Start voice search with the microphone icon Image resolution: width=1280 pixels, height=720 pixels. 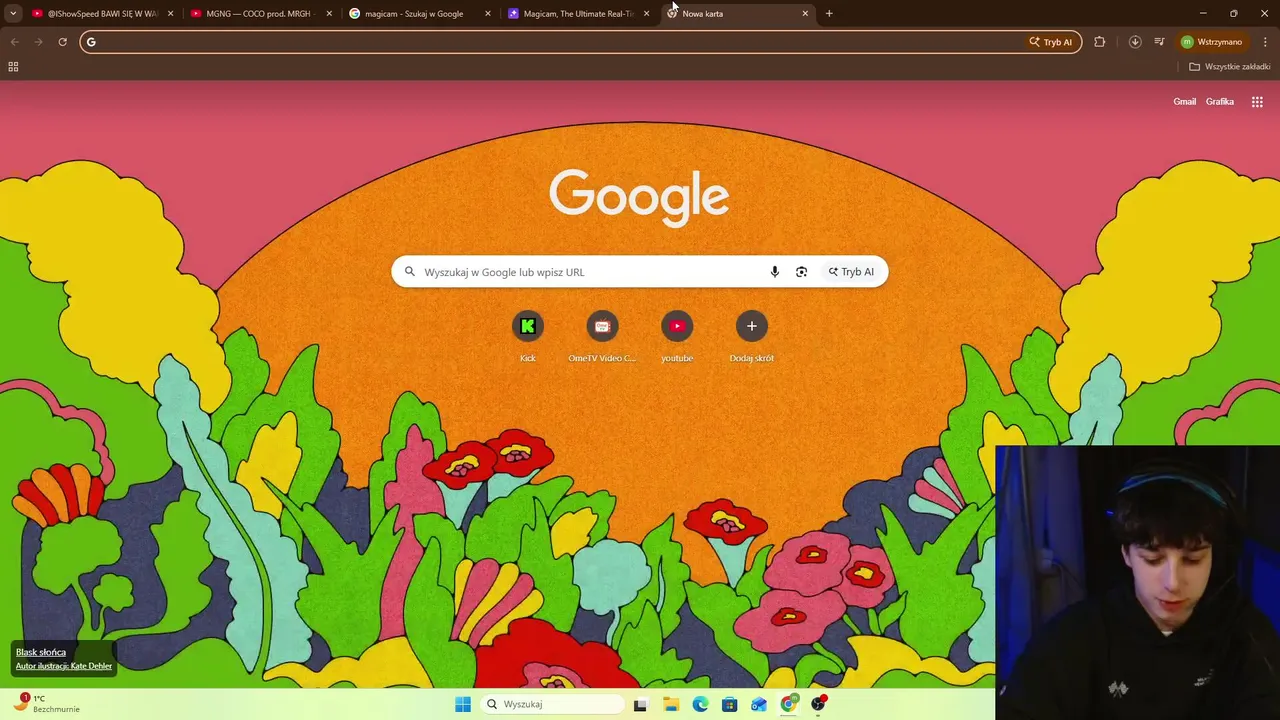click(x=775, y=272)
